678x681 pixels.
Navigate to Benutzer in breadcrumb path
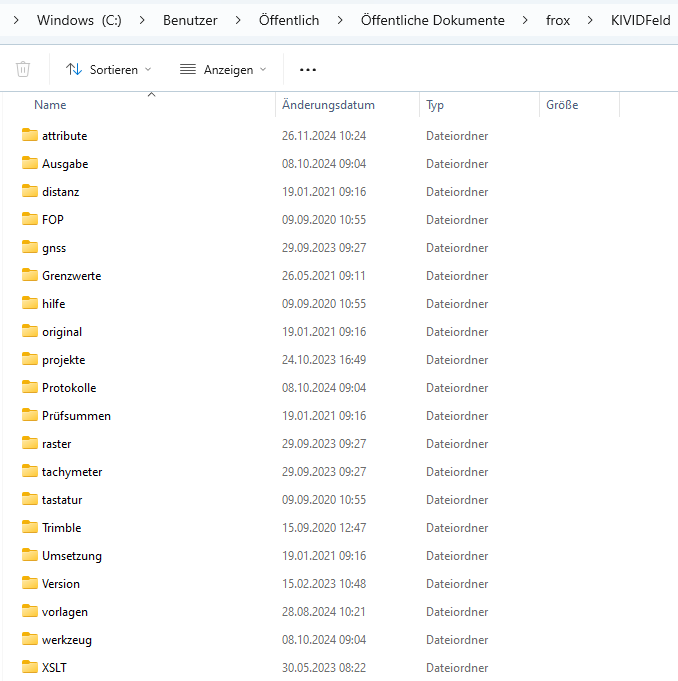coord(190,20)
